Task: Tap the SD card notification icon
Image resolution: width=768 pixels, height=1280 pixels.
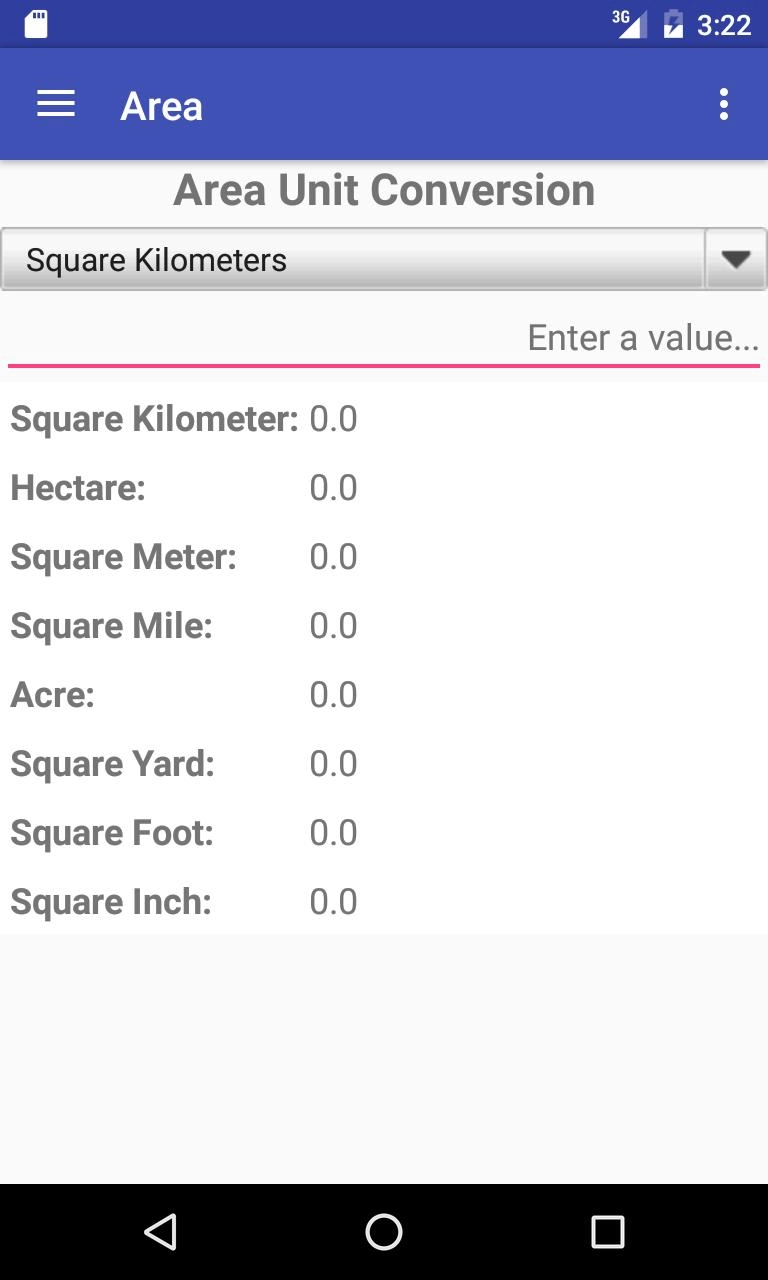Action: [36, 24]
